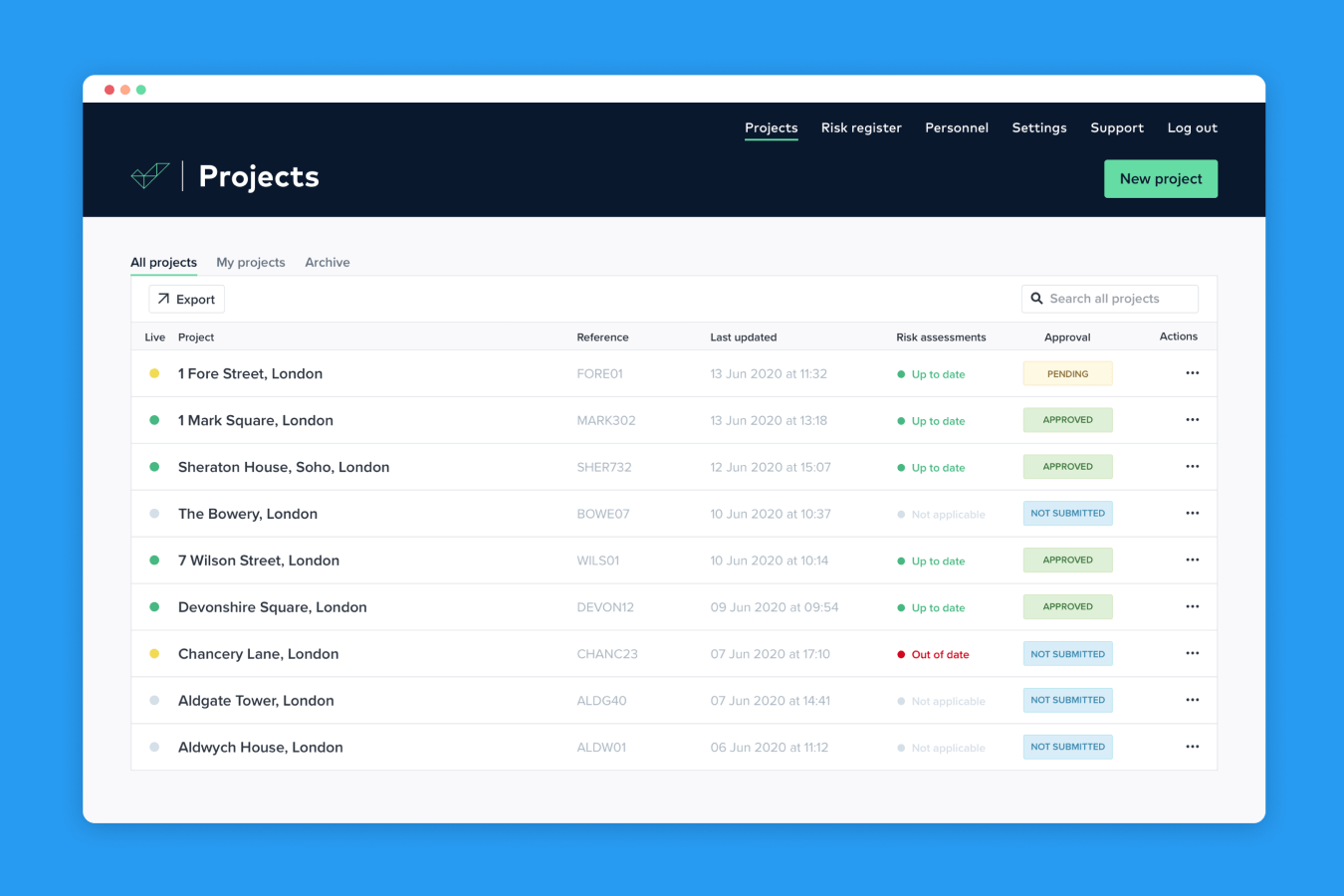Open project Chancery Lane, London
Image resolution: width=1344 pixels, height=896 pixels.
pos(259,654)
